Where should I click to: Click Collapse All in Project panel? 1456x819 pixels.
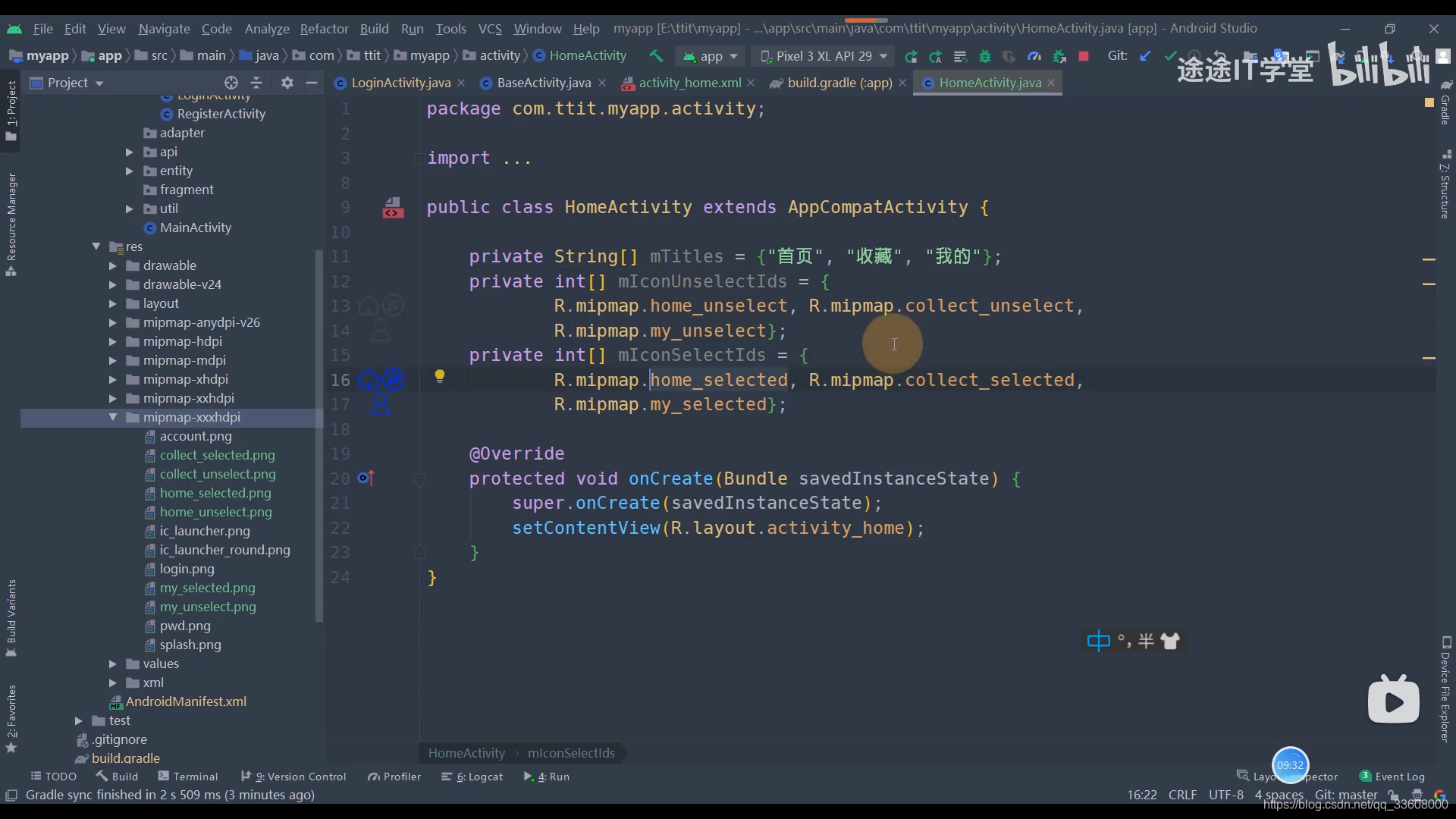click(256, 83)
